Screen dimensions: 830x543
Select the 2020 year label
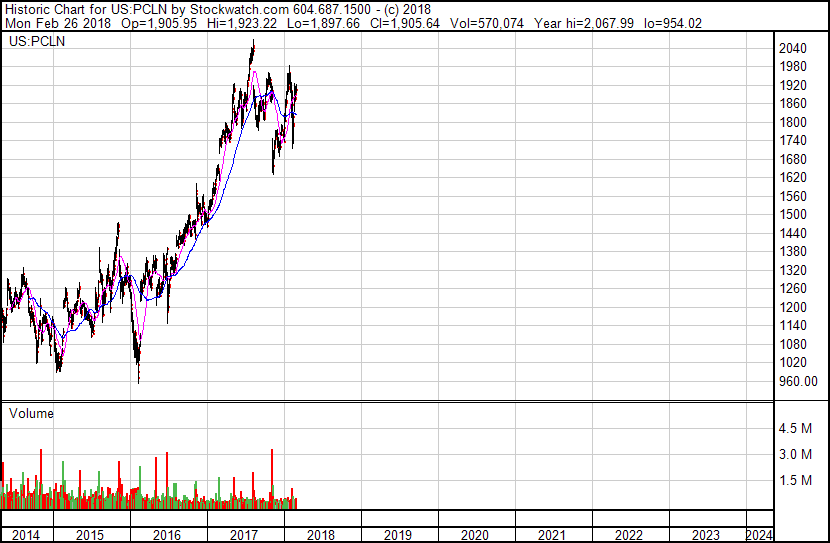[x=475, y=535]
